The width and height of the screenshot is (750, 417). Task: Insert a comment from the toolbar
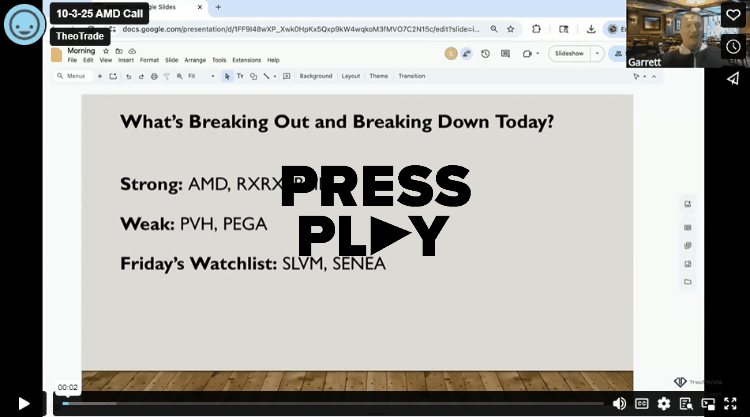[287, 76]
